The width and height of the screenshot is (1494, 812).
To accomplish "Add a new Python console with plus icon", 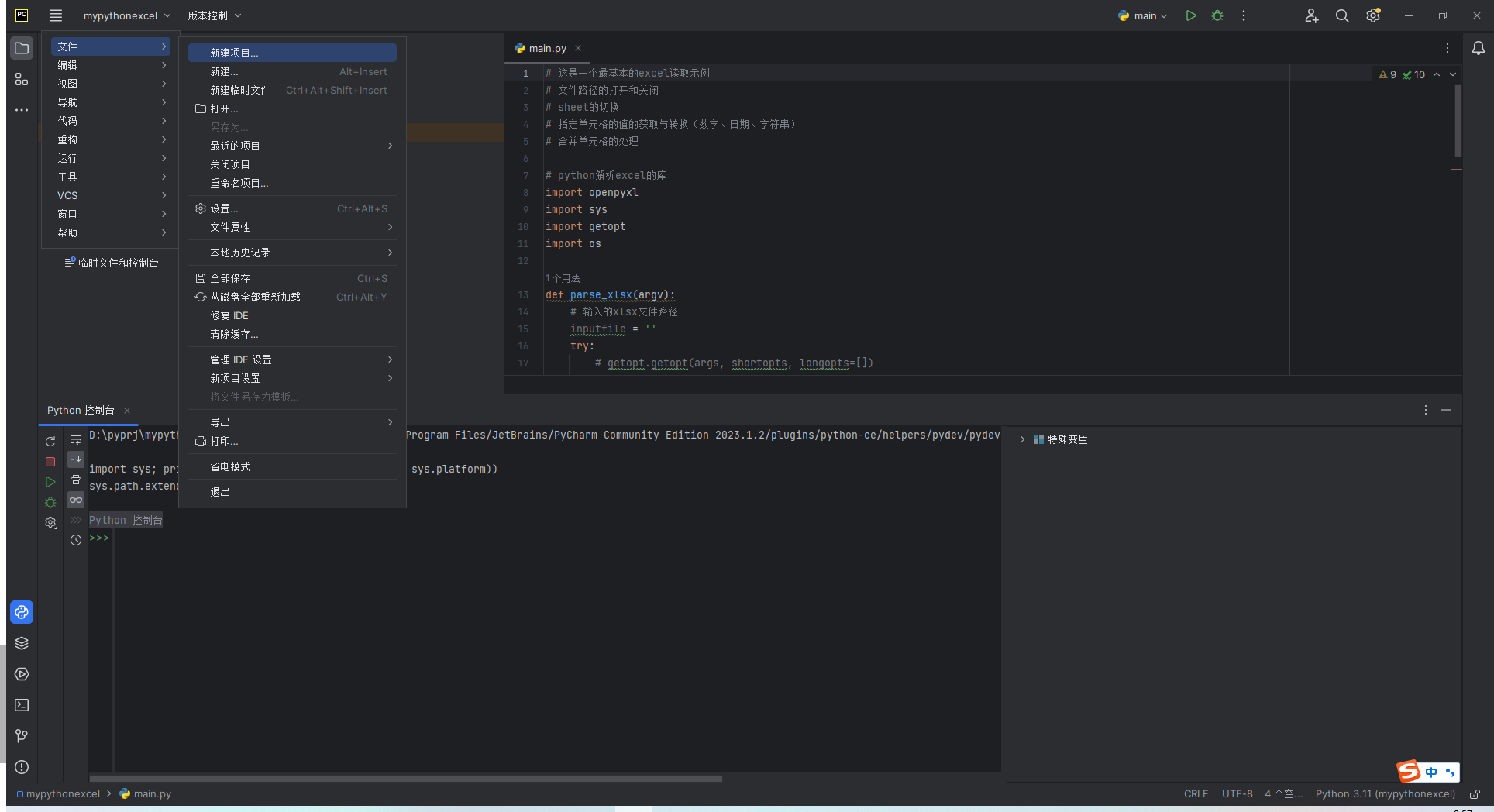I will (x=50, y=542).
